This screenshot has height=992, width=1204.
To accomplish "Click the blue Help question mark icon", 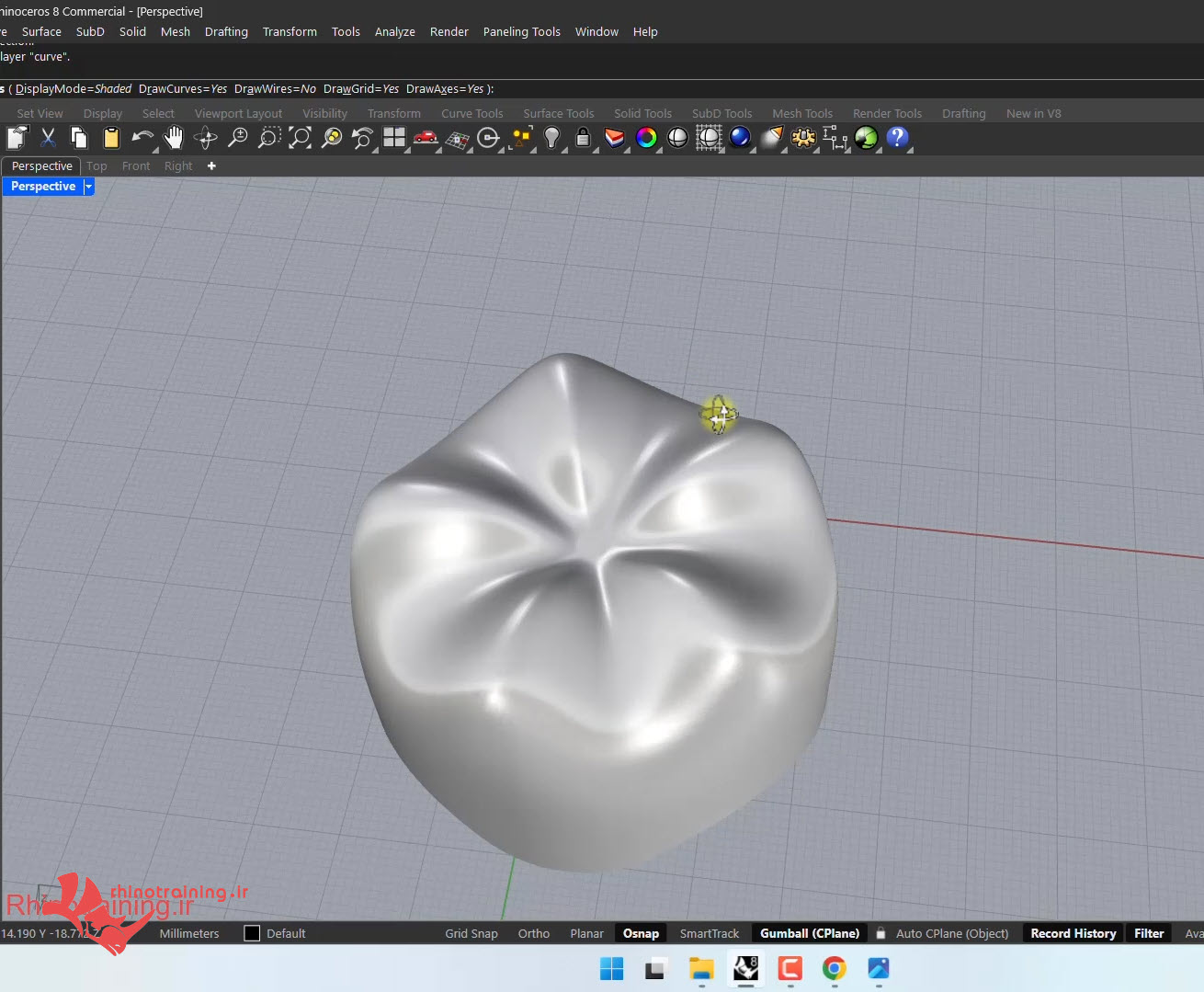I will pos(897,138).
